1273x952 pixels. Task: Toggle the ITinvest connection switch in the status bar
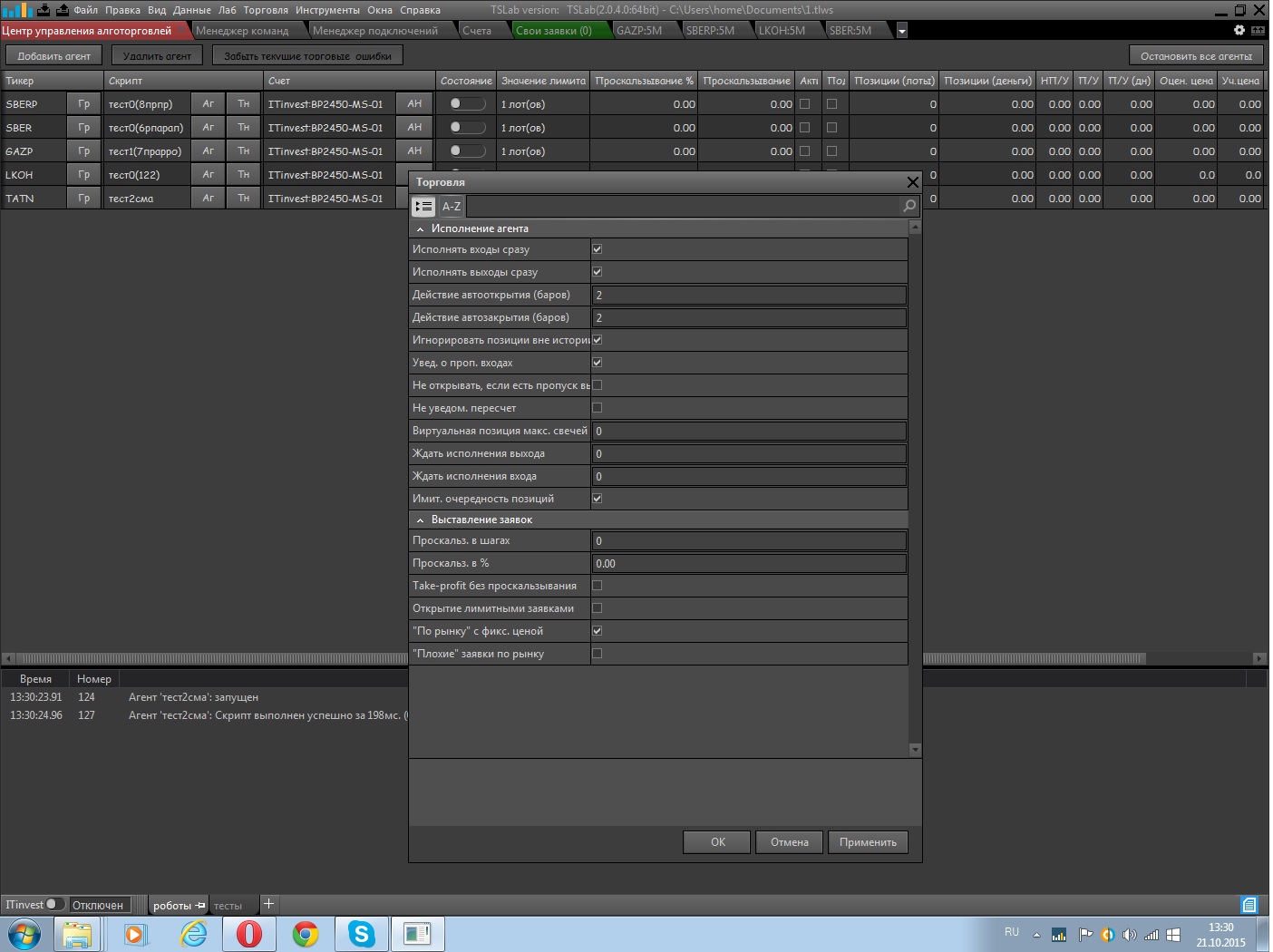54,904
